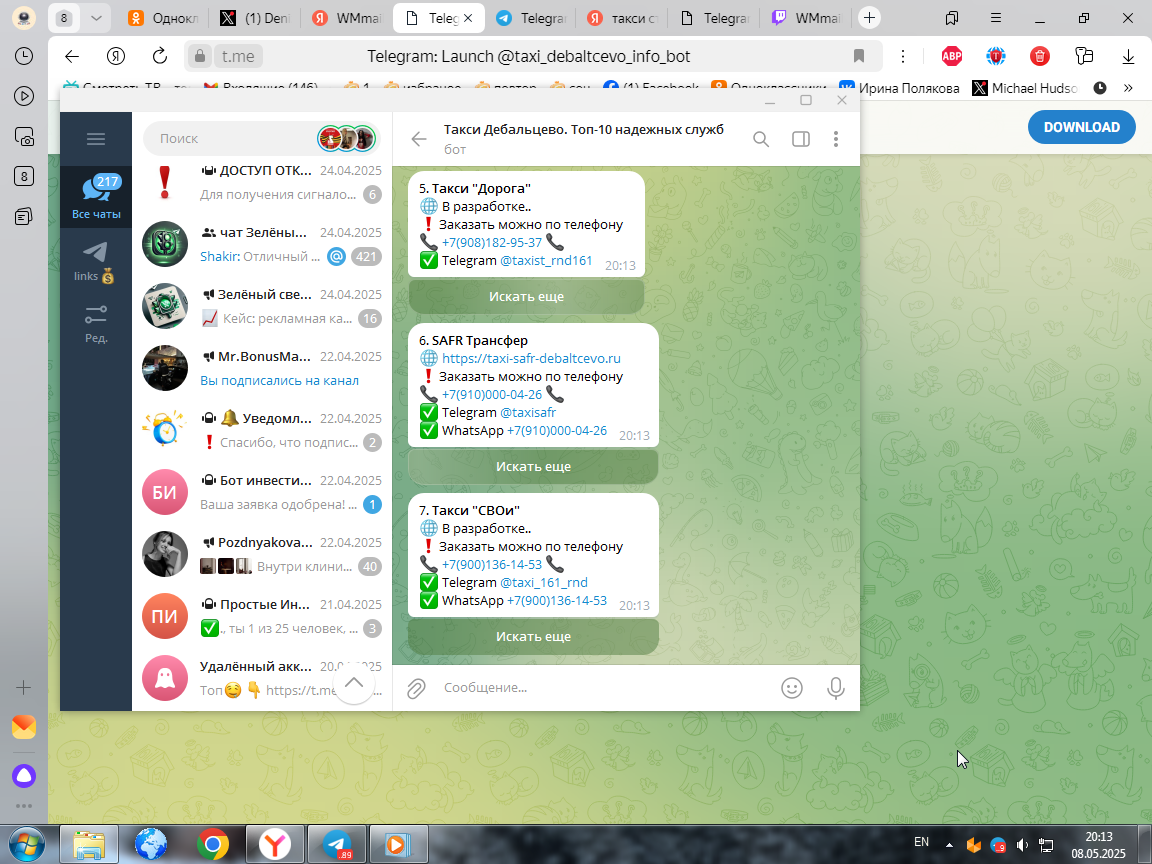This screenshot has width=1152, height=864.
Task: Bookmark the page with the bookmark icon
Action: pos(858,56)
